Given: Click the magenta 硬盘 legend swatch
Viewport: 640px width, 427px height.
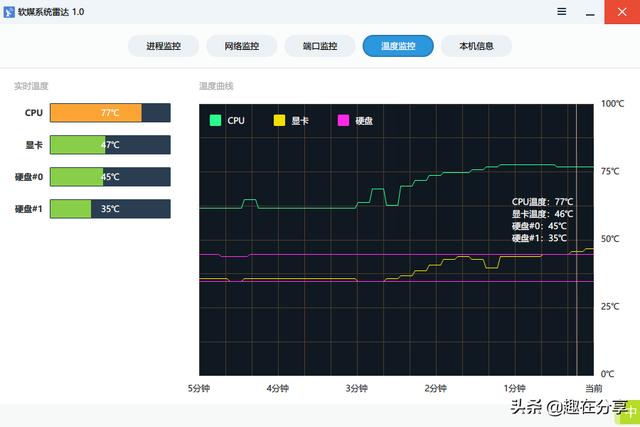Looking at the screenshot, I should (x=343, y=120).
